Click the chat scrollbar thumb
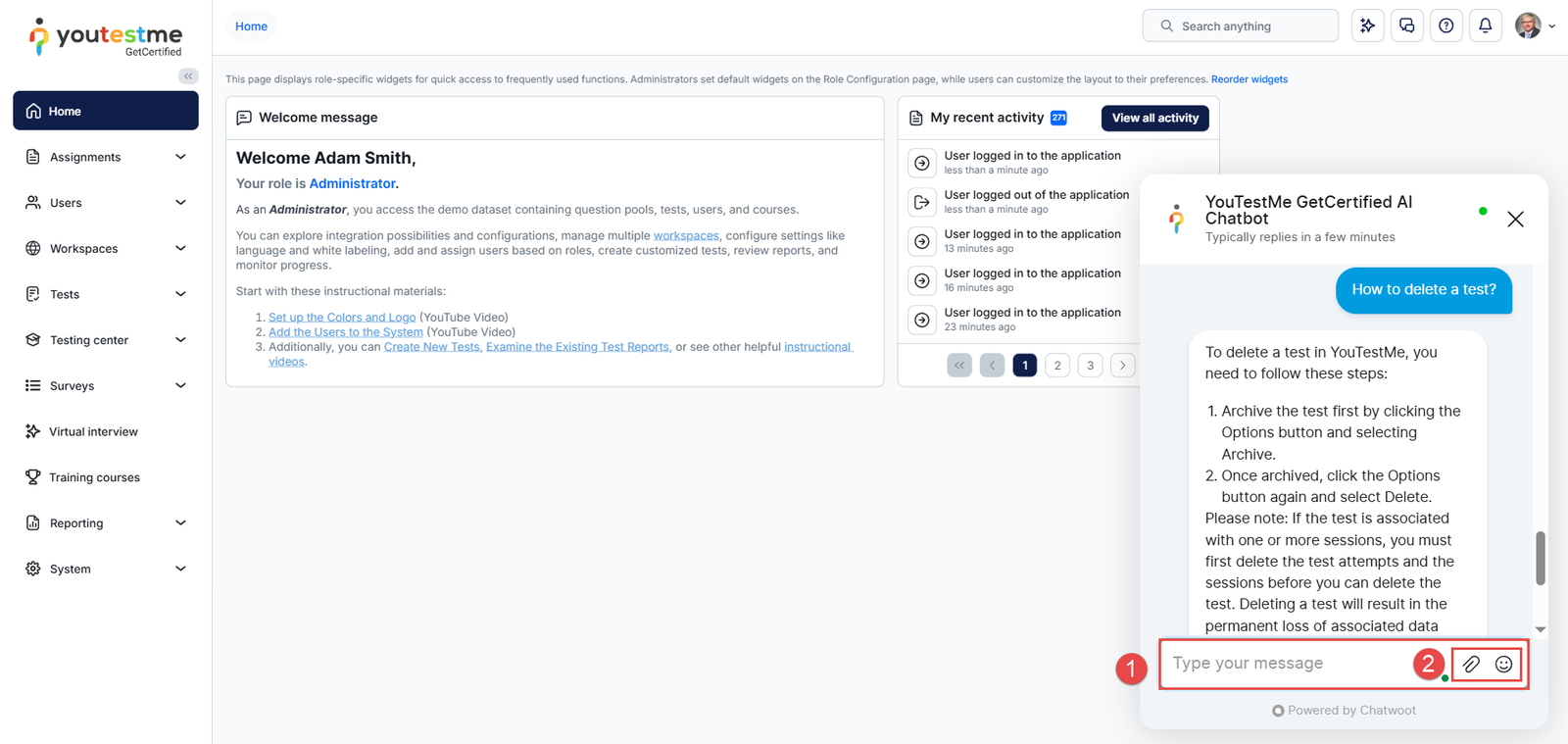Viewport: 1568px width, 744px height. point(1540,558)
